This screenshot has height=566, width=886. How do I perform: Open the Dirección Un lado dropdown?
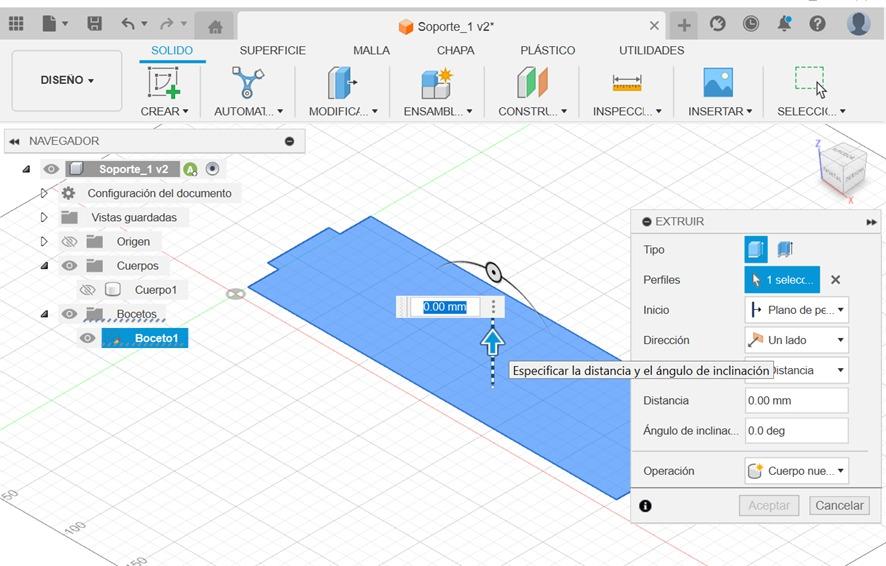(x=797, y=340)
